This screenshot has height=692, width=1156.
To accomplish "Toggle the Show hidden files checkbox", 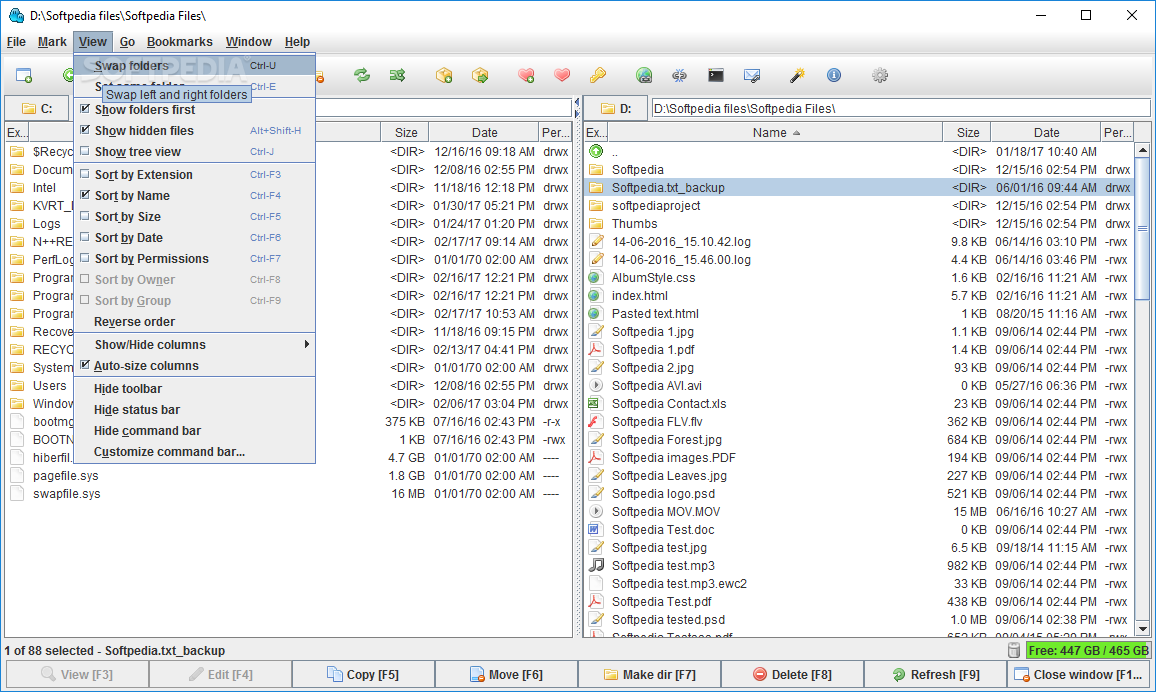I will tap(85, 130).
